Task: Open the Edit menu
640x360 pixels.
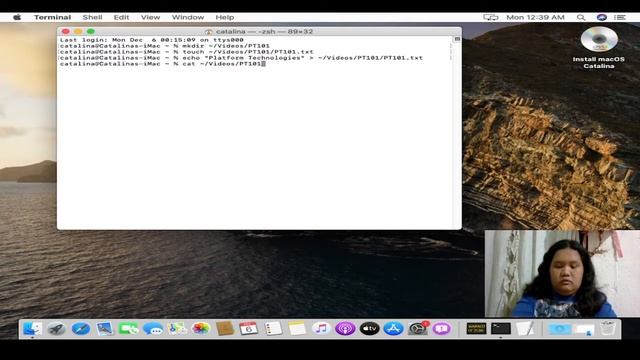Action: pos(121,18)
